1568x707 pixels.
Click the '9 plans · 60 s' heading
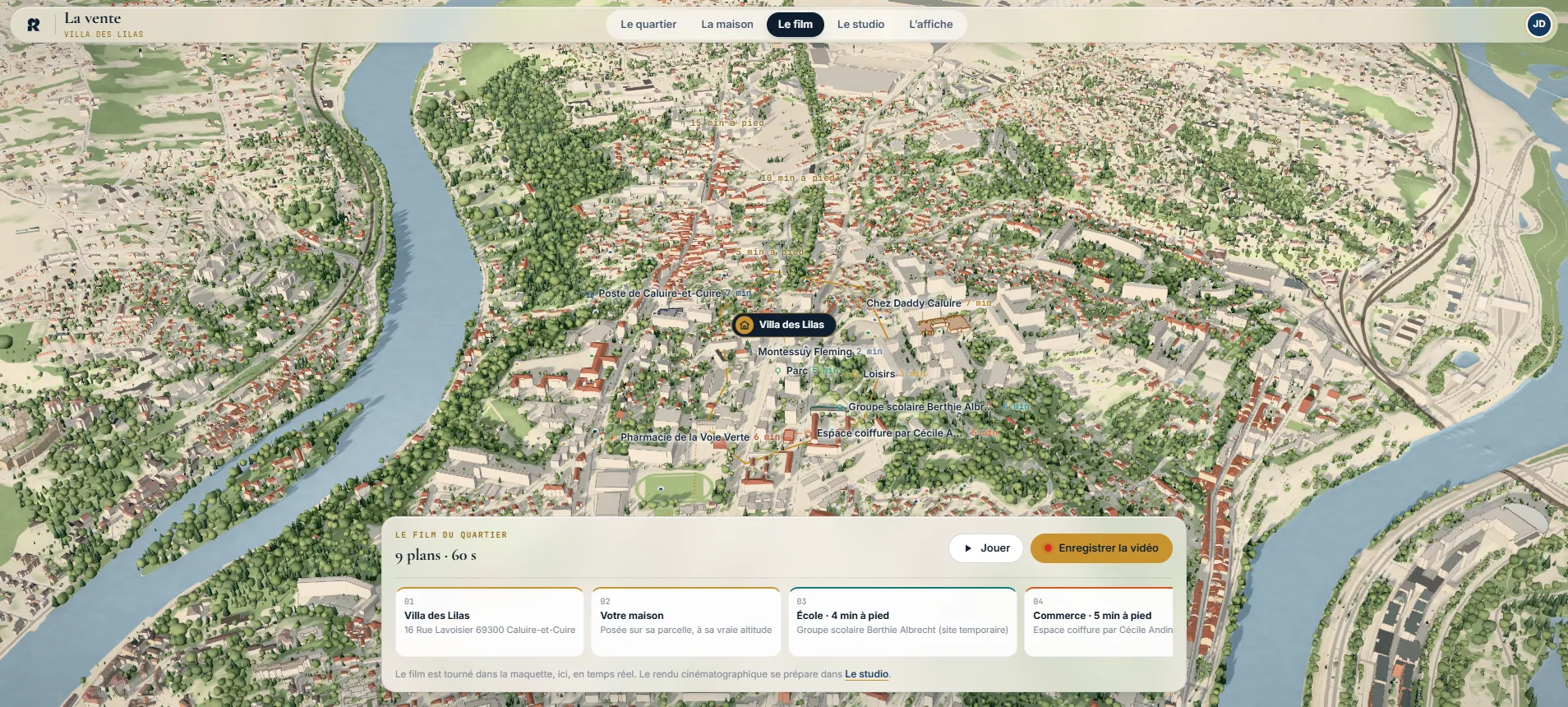[x=436, y=556]
